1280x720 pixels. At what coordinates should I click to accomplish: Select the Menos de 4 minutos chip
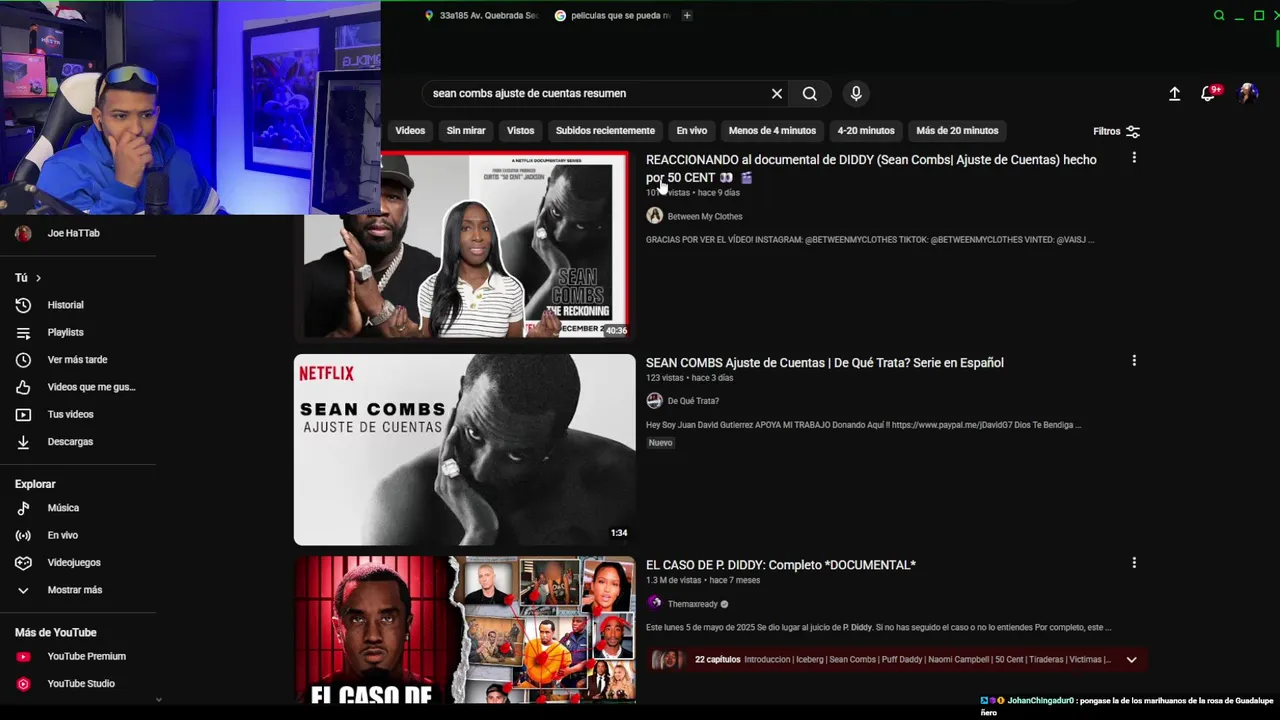tap(772, 130)
